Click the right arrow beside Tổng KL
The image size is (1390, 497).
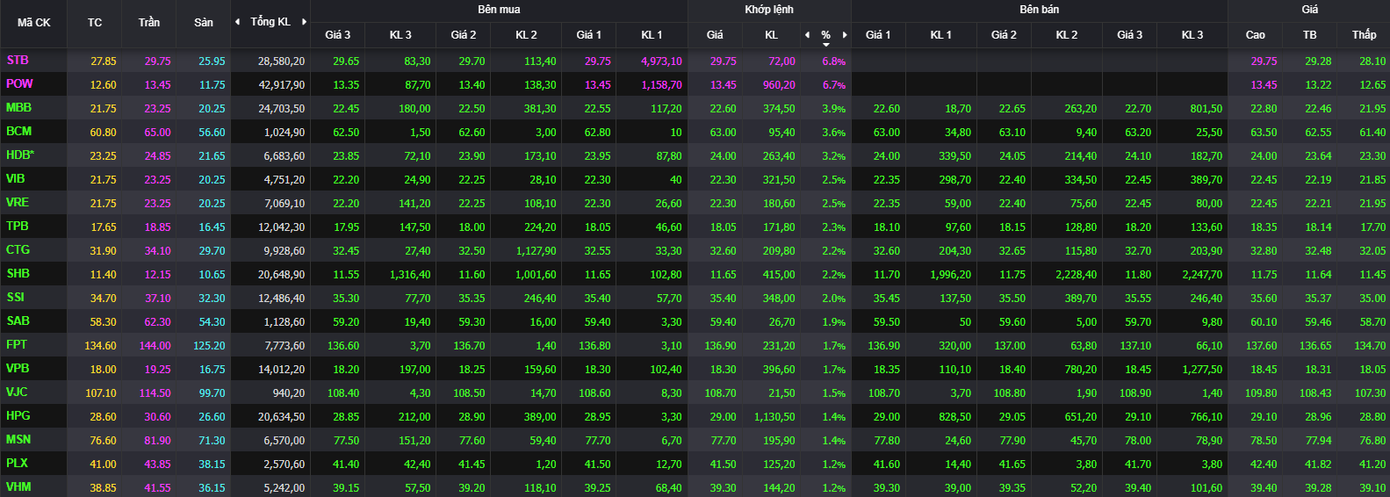click(304, 22)
